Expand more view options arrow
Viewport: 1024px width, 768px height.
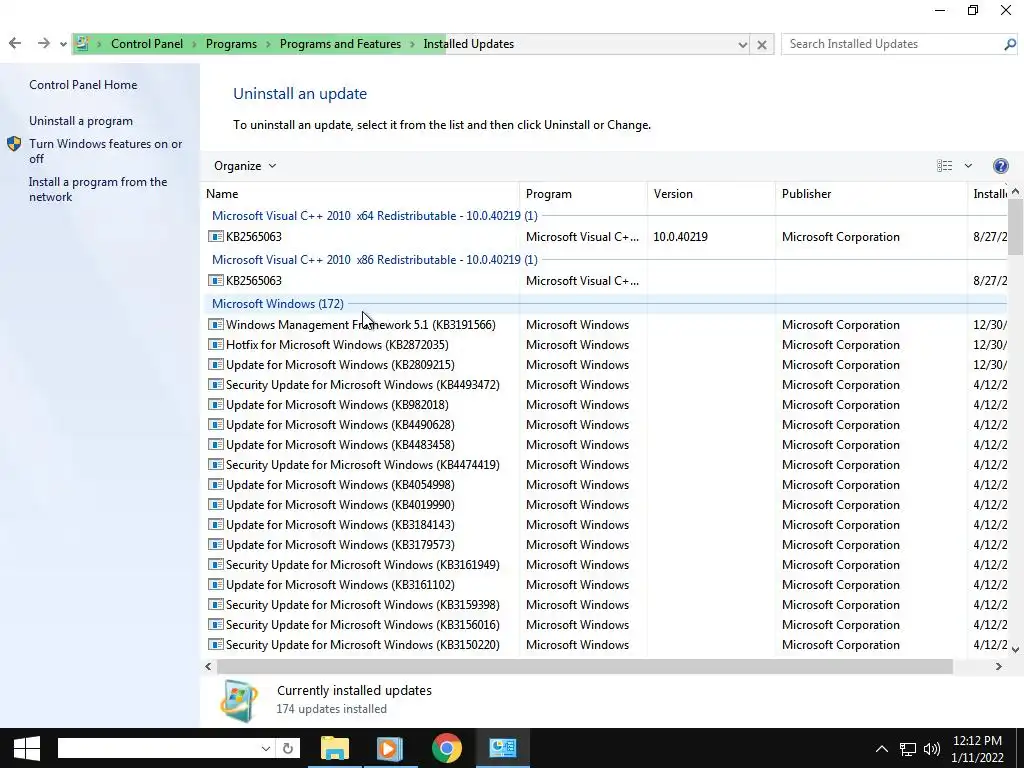click(968, 166)
